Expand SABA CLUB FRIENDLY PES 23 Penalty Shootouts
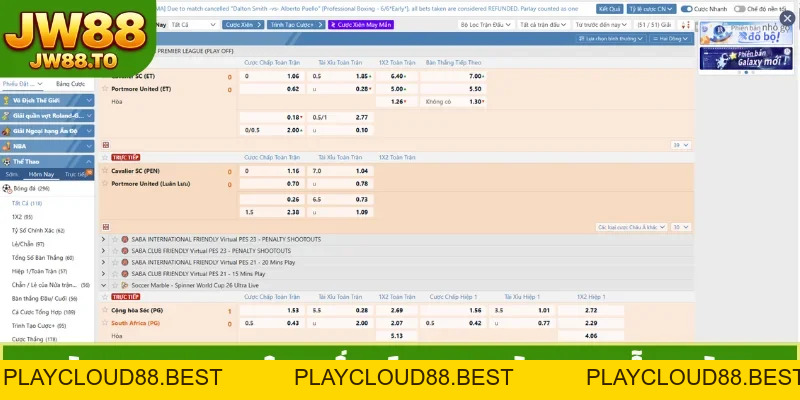 (104, 251)
